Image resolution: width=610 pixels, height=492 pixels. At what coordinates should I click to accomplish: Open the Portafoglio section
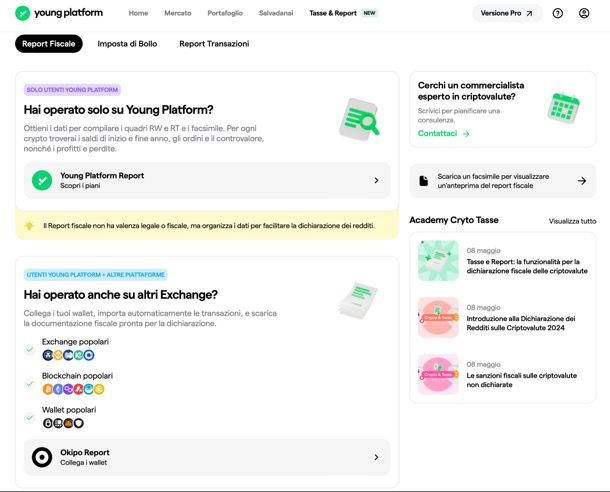coord(225,13)
